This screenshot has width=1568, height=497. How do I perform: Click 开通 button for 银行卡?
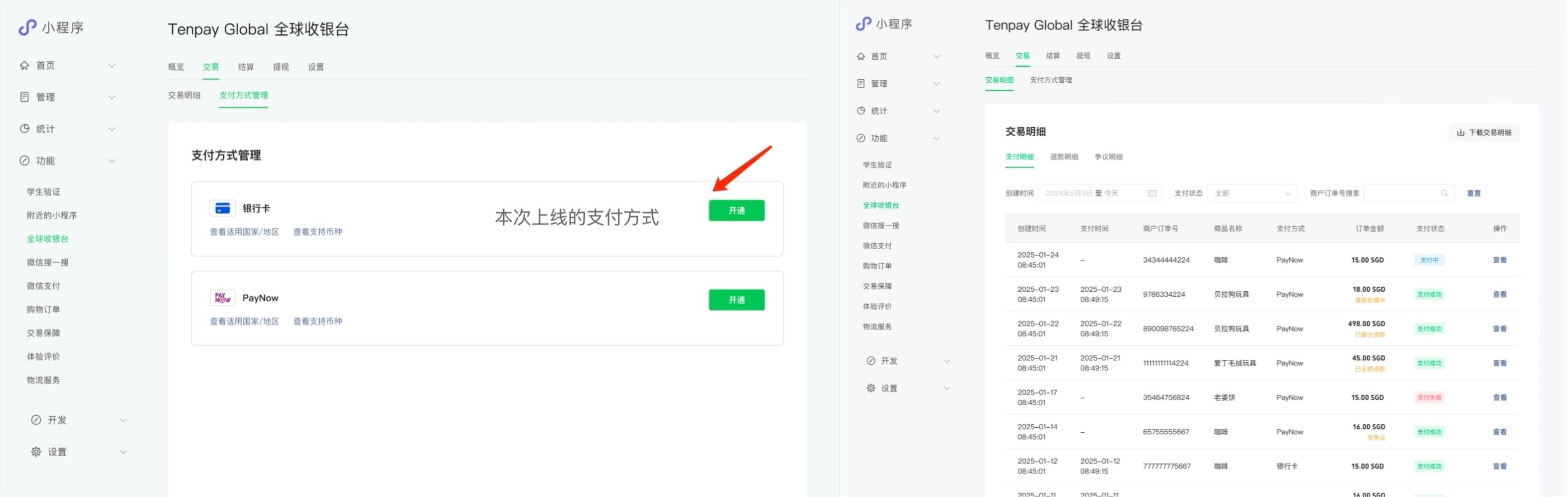(736, 210)
